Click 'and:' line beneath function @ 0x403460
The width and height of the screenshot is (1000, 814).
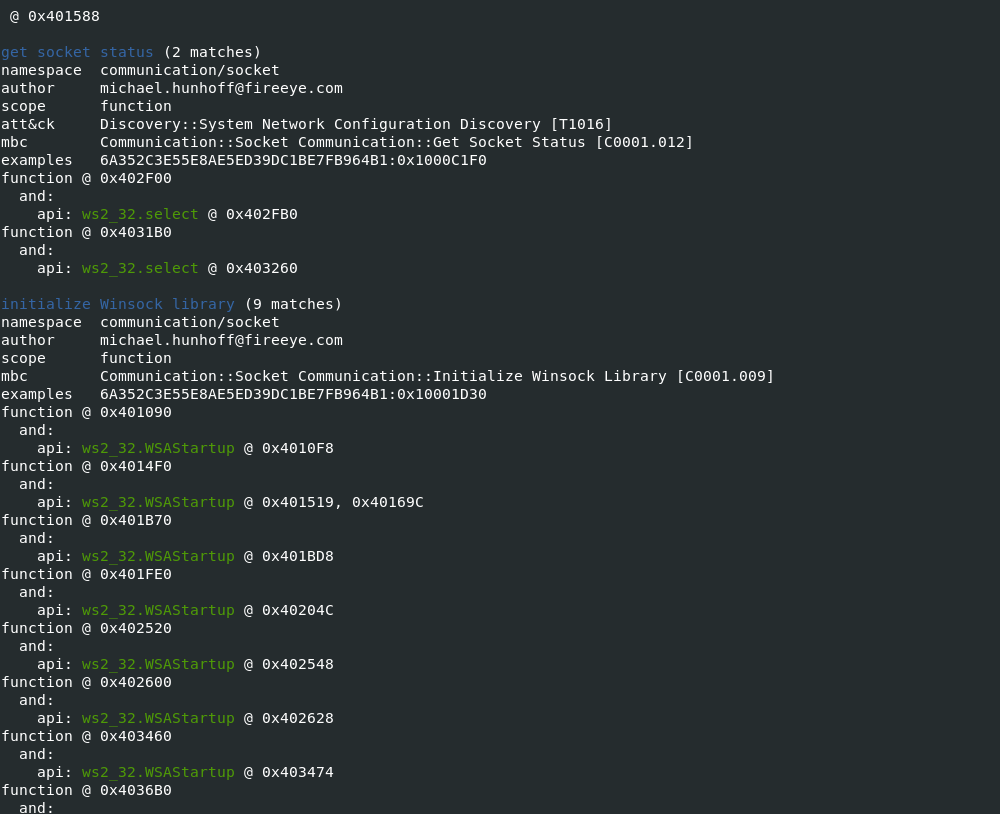pyautogui.click(x=36, y=755)
